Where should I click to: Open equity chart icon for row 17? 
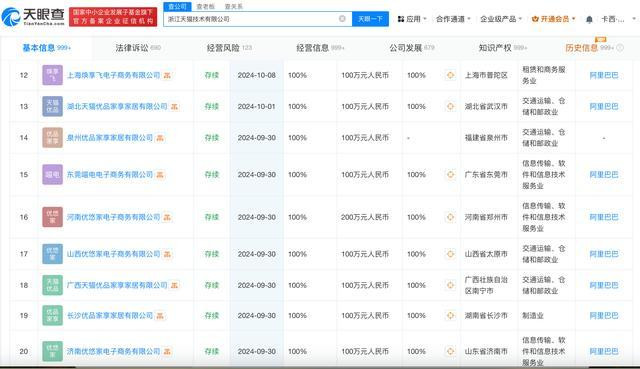[x=450, y=254]
